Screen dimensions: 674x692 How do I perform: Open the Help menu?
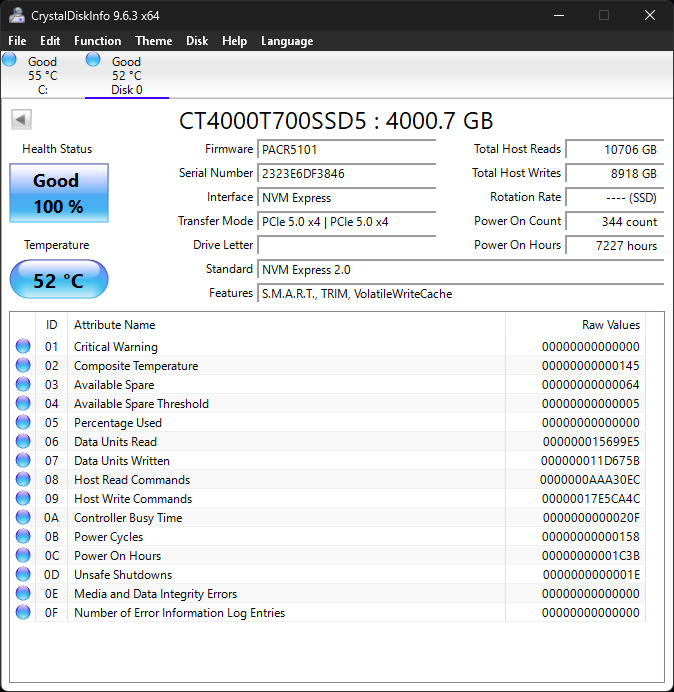click(234, 41)
